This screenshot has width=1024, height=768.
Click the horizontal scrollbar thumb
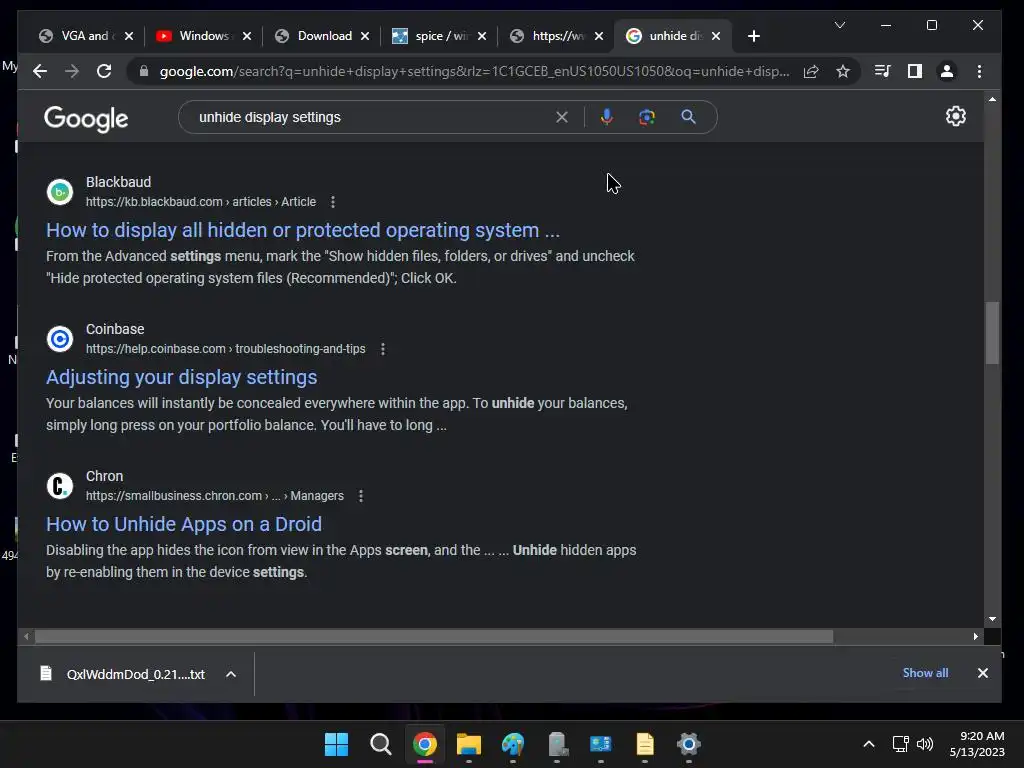pos(434,636)
